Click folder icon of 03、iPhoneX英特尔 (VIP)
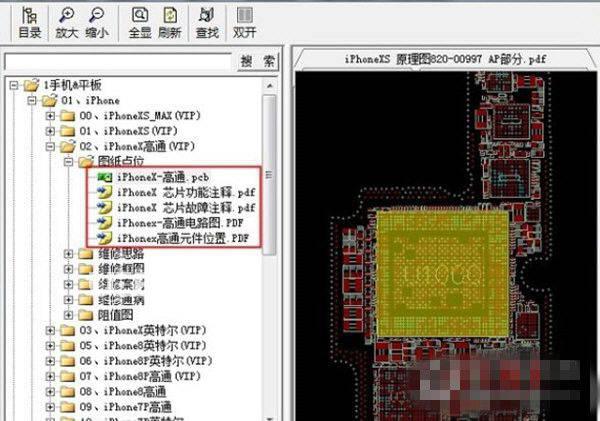600x421 pixels. tap(67, 330)
